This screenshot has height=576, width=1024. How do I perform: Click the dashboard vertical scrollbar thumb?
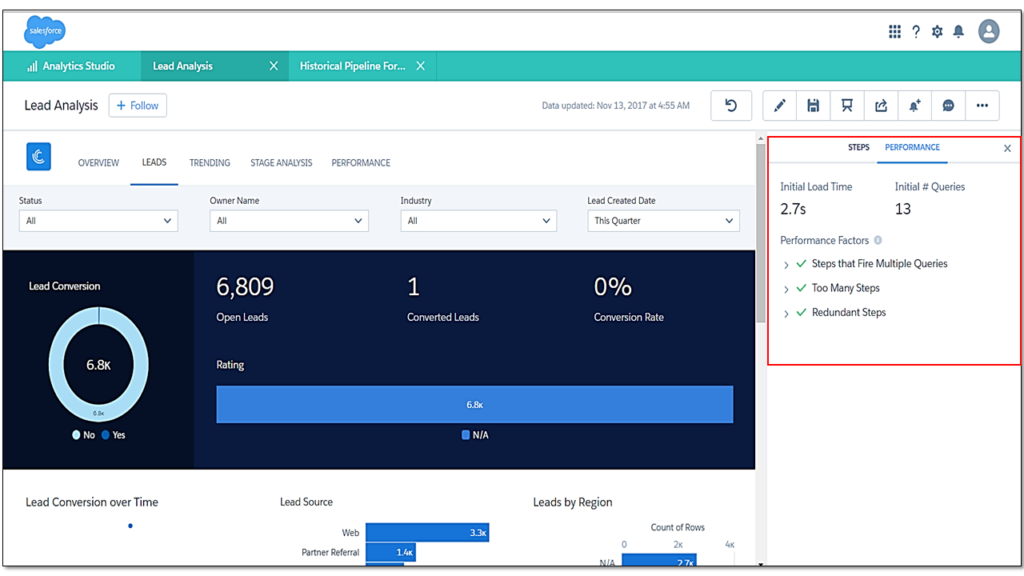760,232
